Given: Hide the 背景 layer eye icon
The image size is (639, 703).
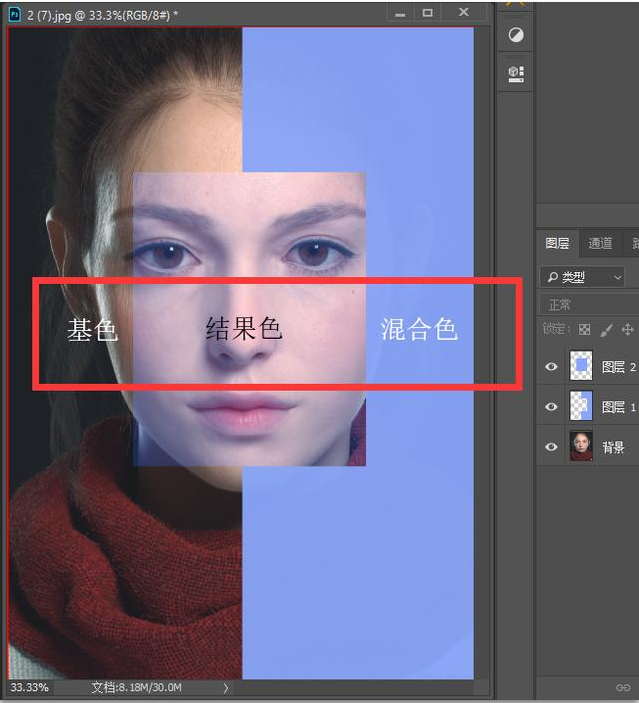Looking at the screenshot, I should (551, 447).
